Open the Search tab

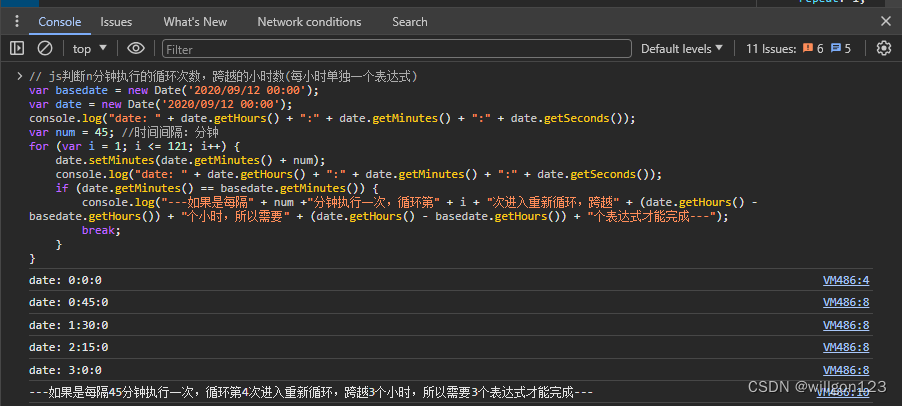(410, 22)
